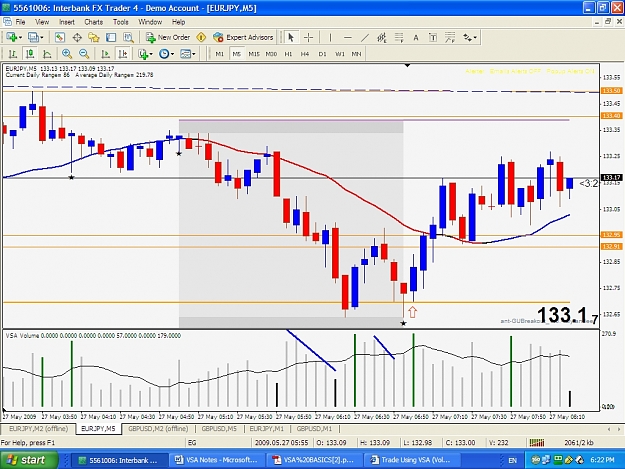
Task: Open the File menu
Action: [x=20, y=22]
